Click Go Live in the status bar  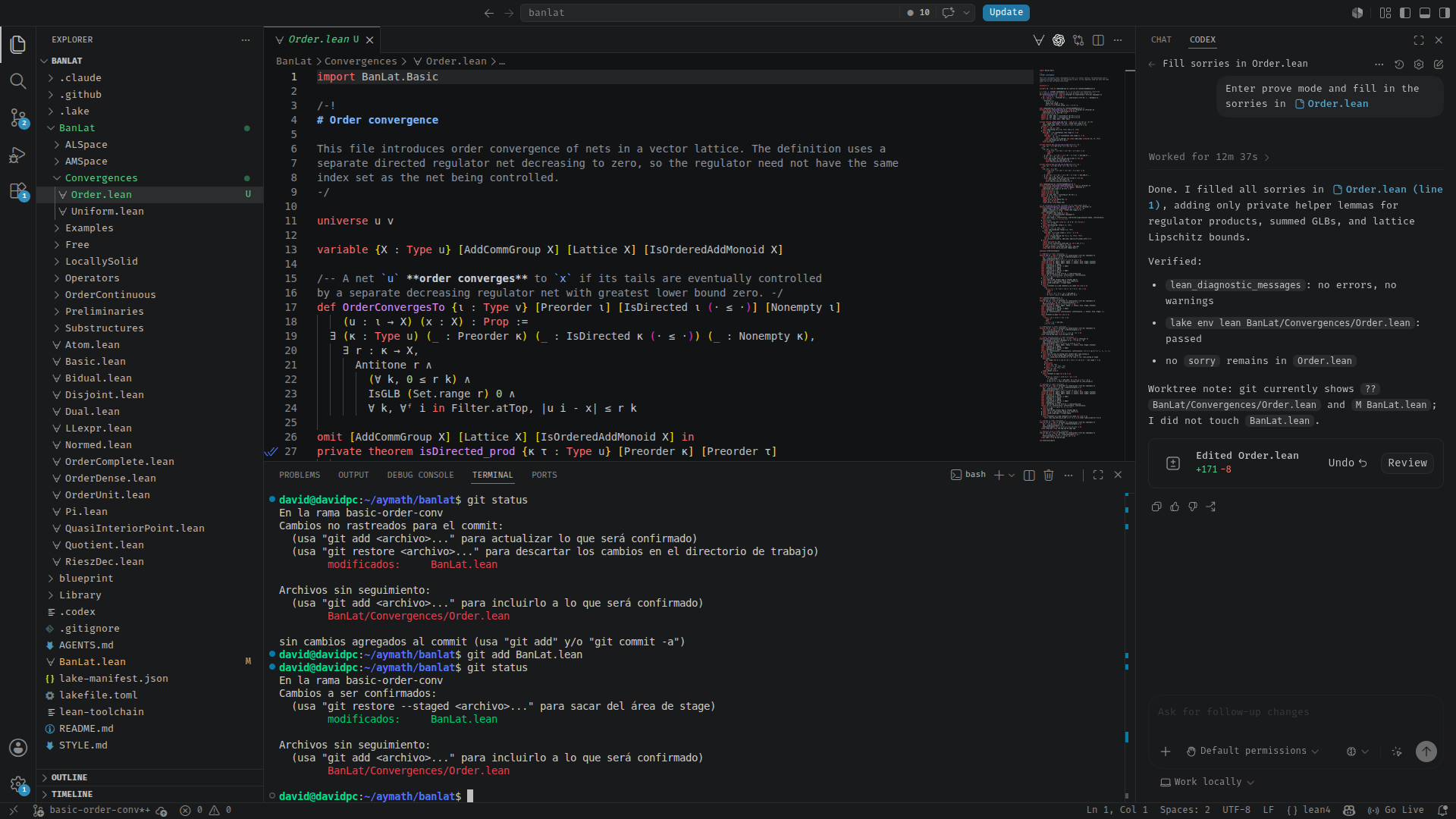click(x=1396, y=811)
